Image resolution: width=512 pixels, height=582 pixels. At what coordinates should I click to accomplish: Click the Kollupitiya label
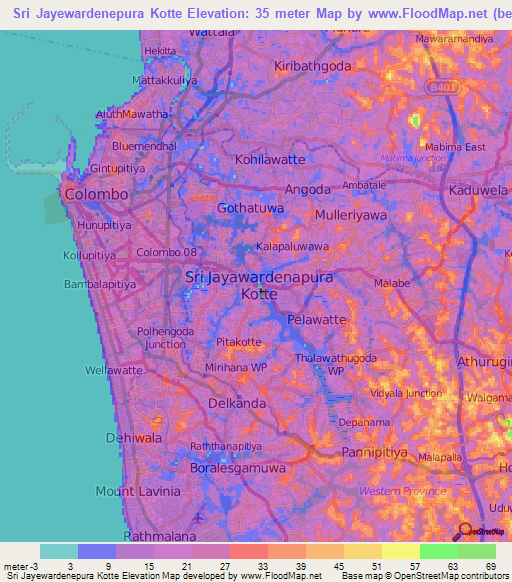[x=89, y=255]
